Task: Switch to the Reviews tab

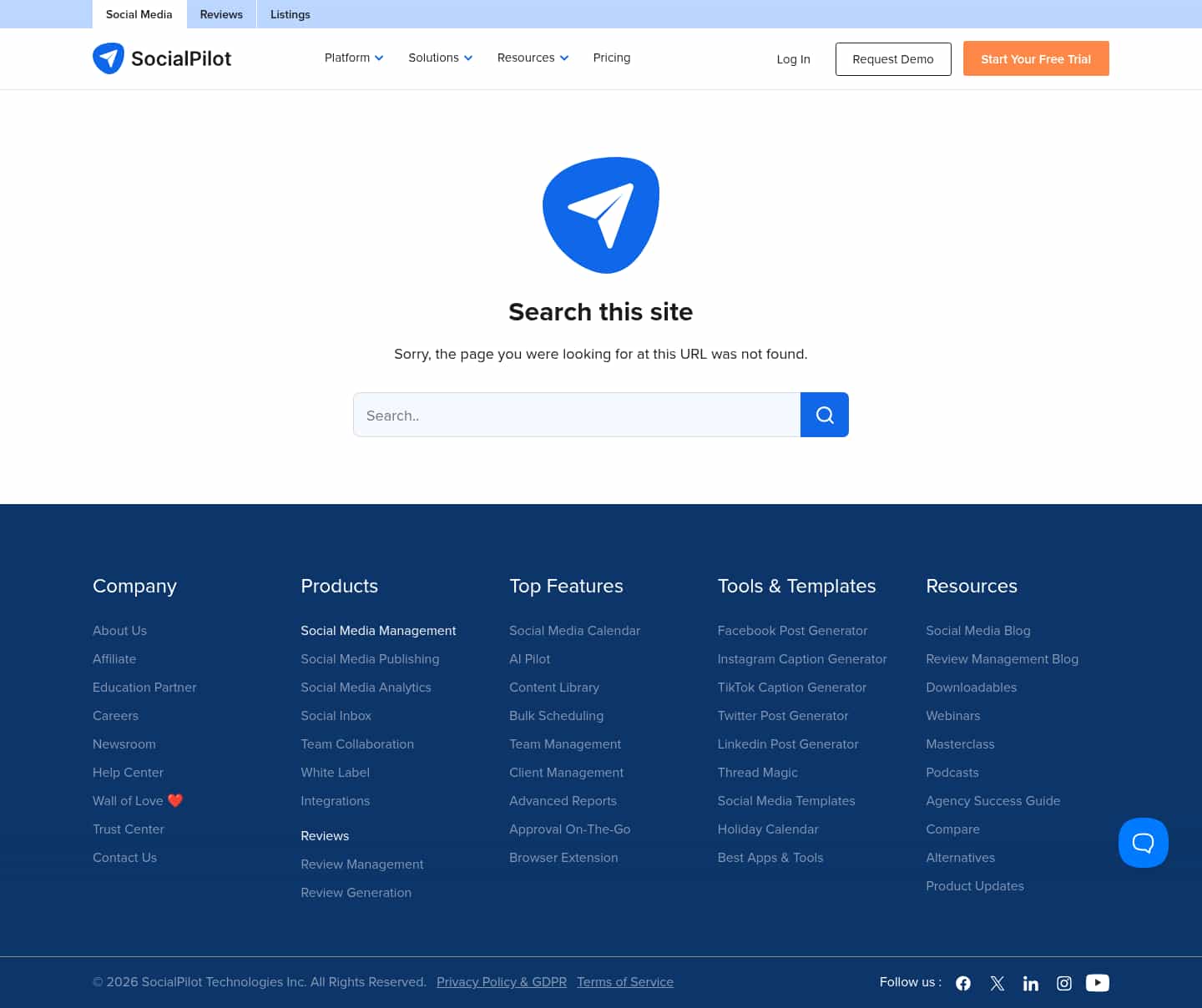Action: click(x=220, y=14)
